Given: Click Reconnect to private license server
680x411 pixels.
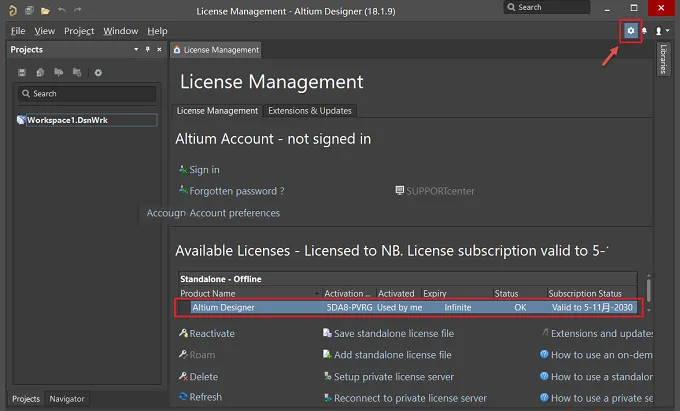Looking at the screenshot, I should pyautogui.click(x=405, y=398).
